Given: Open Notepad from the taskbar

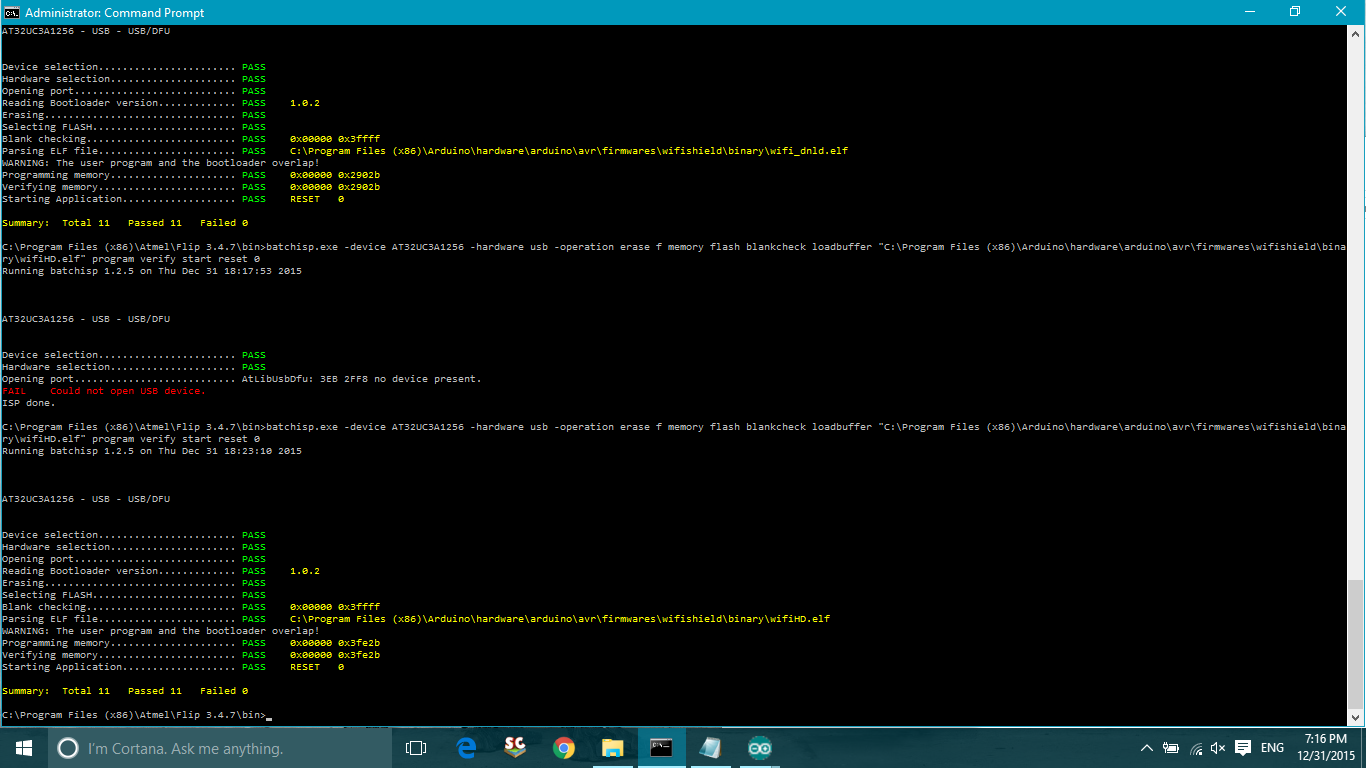Looking at the screenshot, I should tap(710, 747).
